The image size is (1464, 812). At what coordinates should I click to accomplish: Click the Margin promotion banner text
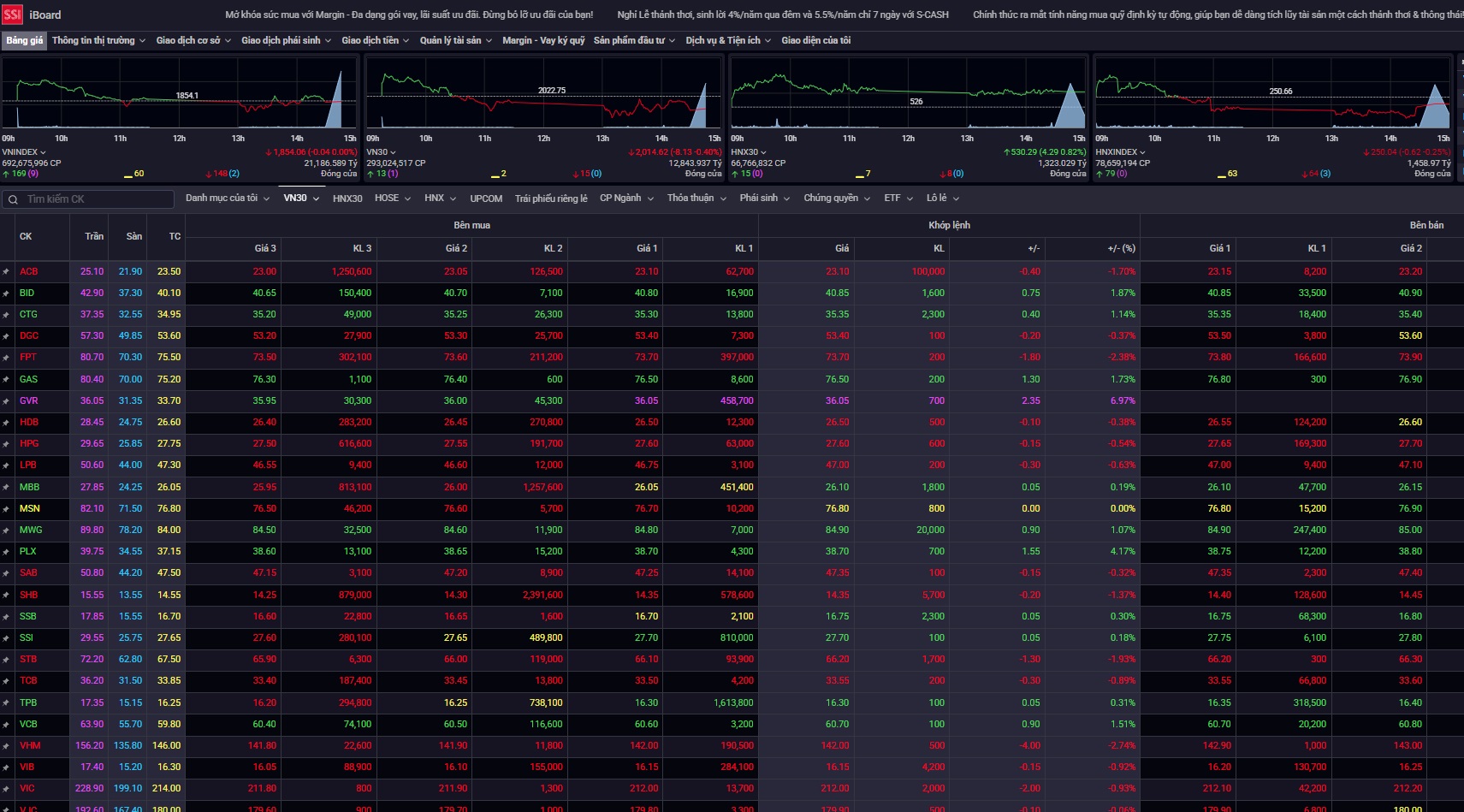(409, 15)
